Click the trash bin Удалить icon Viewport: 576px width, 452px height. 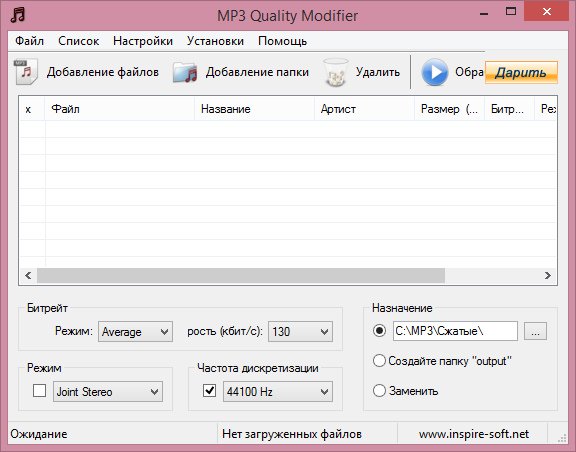click(x=336, y=72)
